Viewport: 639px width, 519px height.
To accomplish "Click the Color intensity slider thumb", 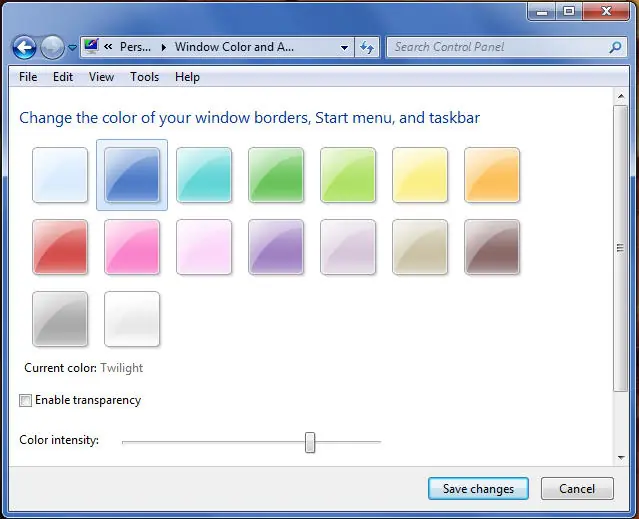I will click(310, 442).
